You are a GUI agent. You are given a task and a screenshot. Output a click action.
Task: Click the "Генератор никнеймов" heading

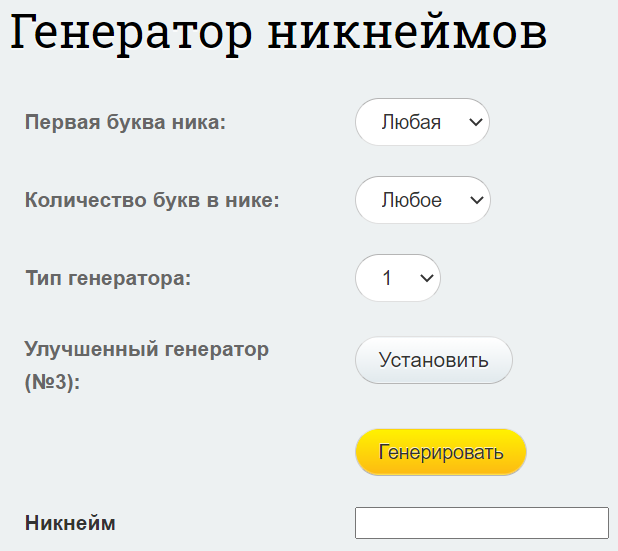pos(278,32)
